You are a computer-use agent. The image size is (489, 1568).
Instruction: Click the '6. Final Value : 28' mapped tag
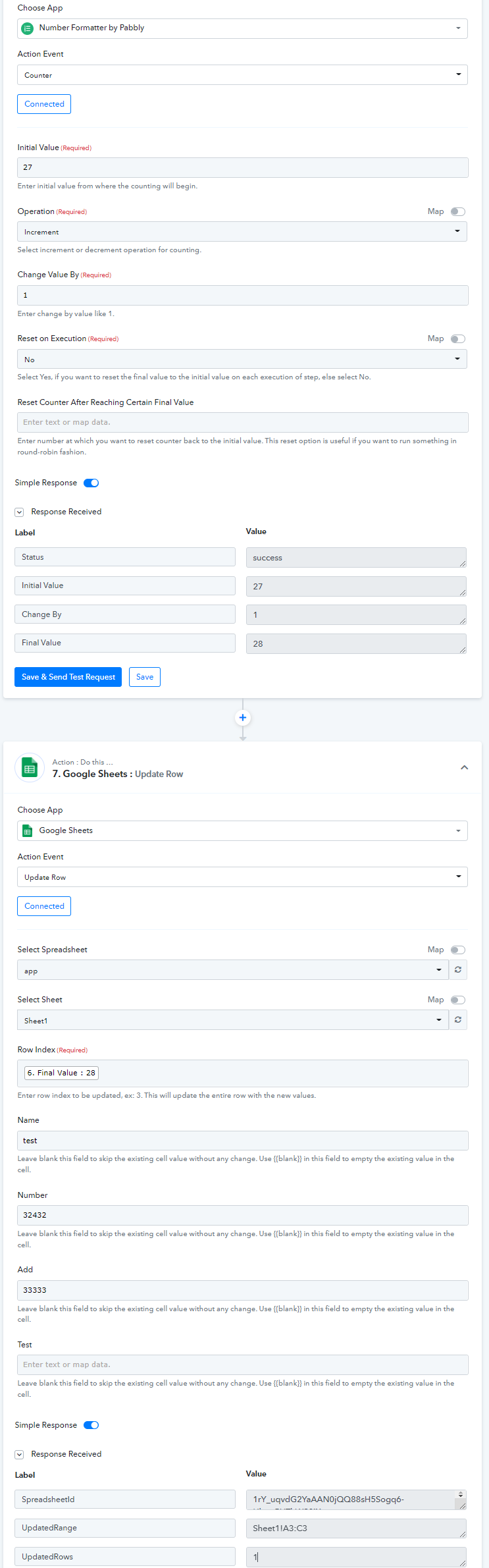coord(61,1073)
